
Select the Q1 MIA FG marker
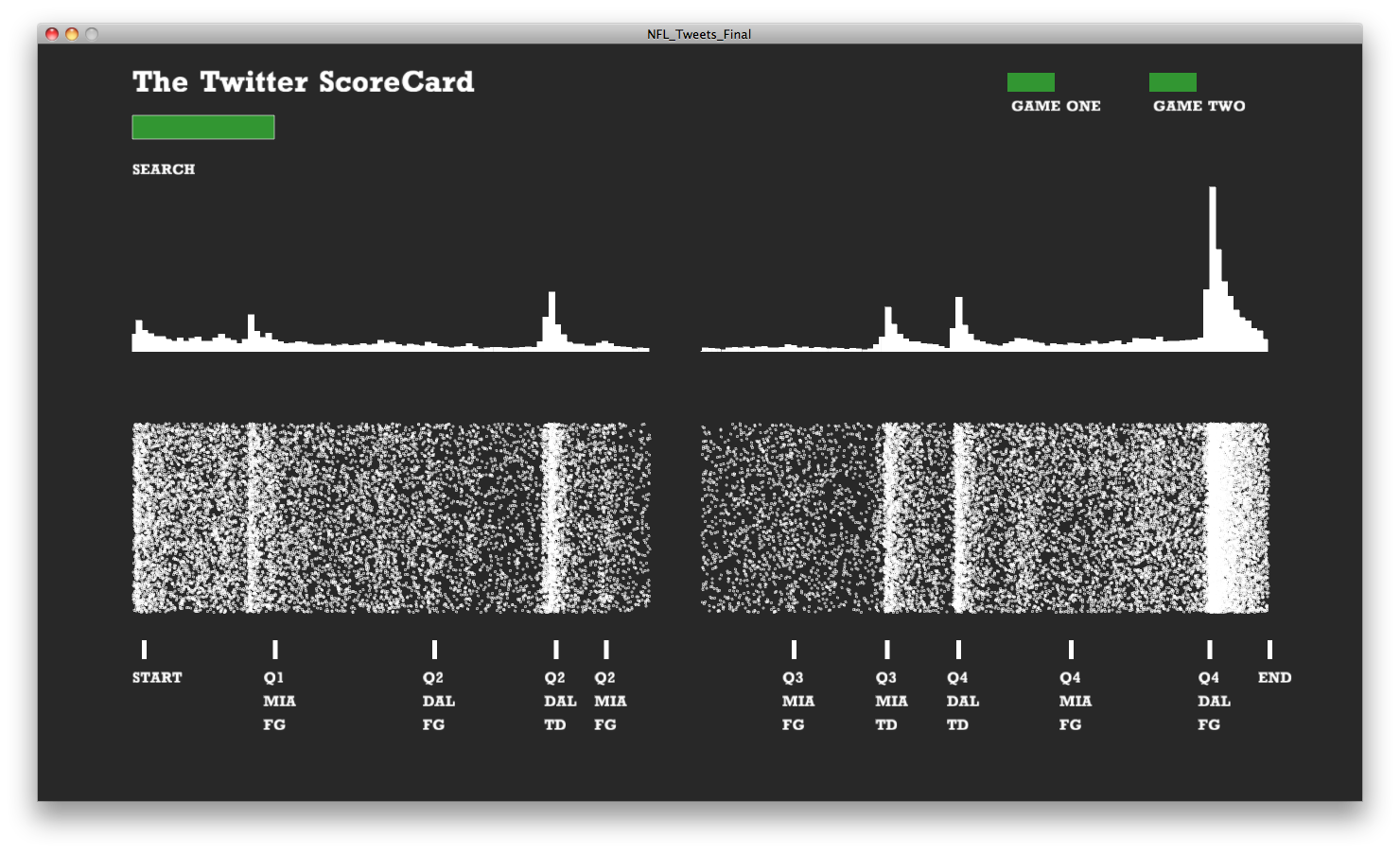[275, 650]
